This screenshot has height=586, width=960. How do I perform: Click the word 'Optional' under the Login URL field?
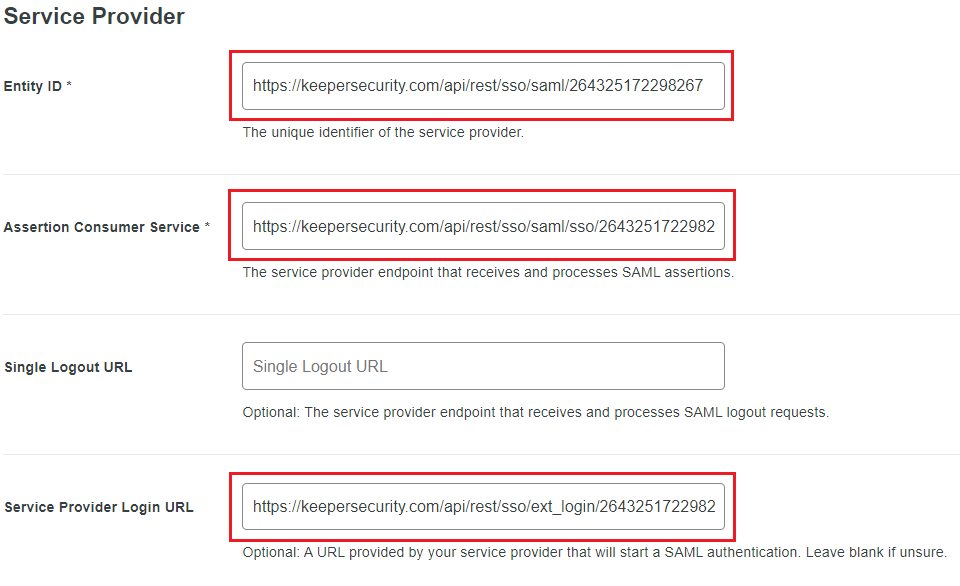tap(271, 552)
